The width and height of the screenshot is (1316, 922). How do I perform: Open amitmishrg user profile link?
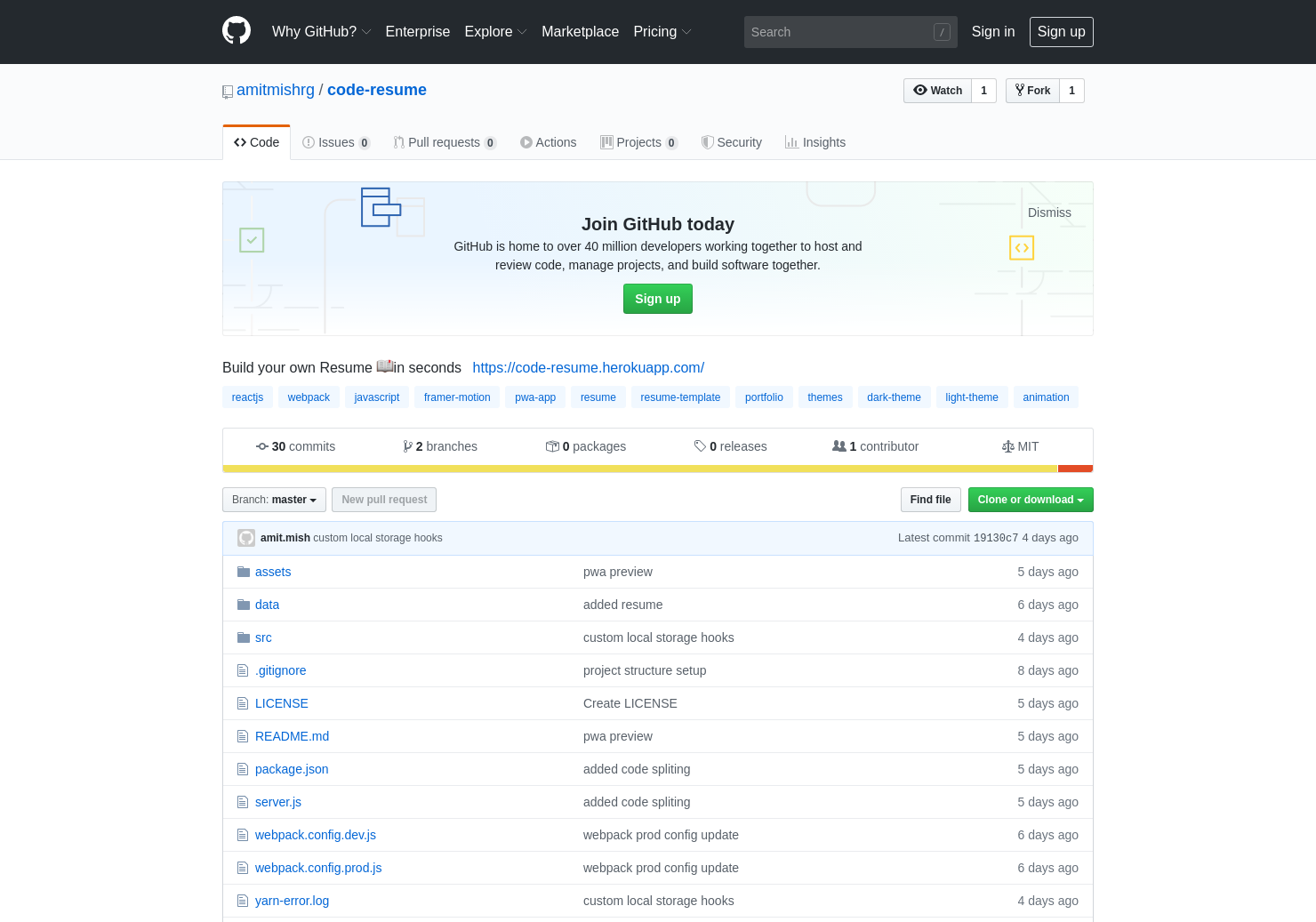[x=276, y=90]
